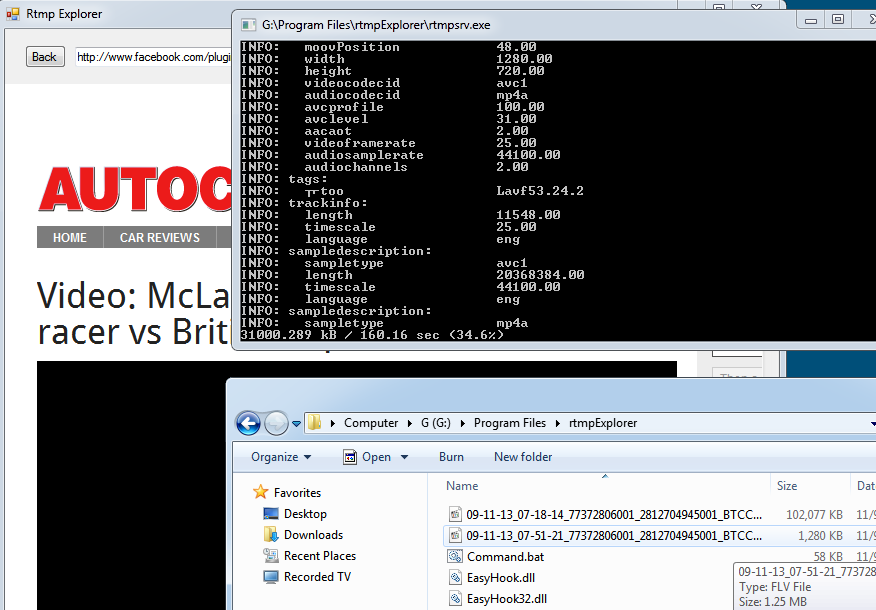Click the Video: McLa... article headline
The image size is (876, 610).
pos(134,313)
